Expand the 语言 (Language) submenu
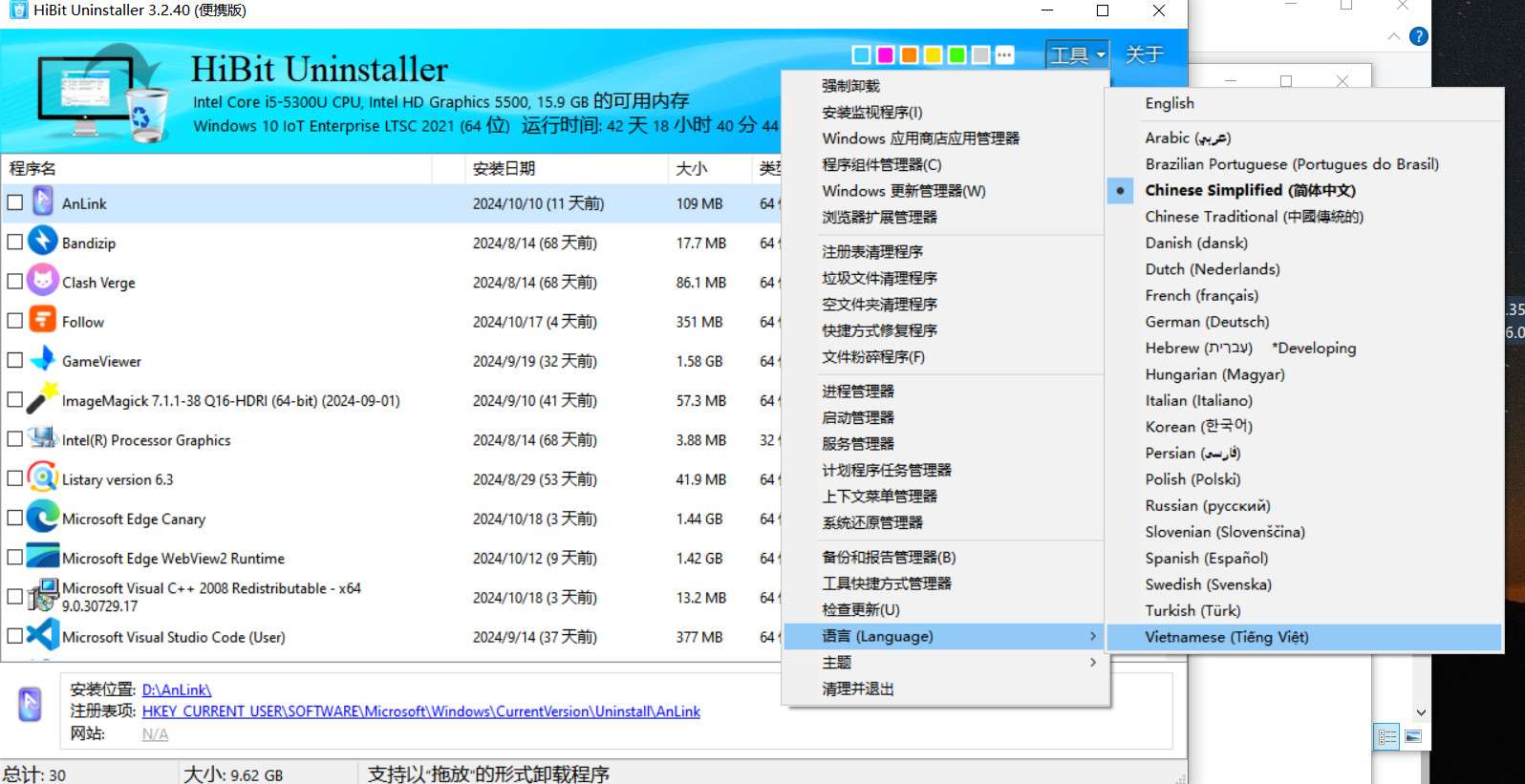Screen dimensions: 1525x784 click(945, 636)
